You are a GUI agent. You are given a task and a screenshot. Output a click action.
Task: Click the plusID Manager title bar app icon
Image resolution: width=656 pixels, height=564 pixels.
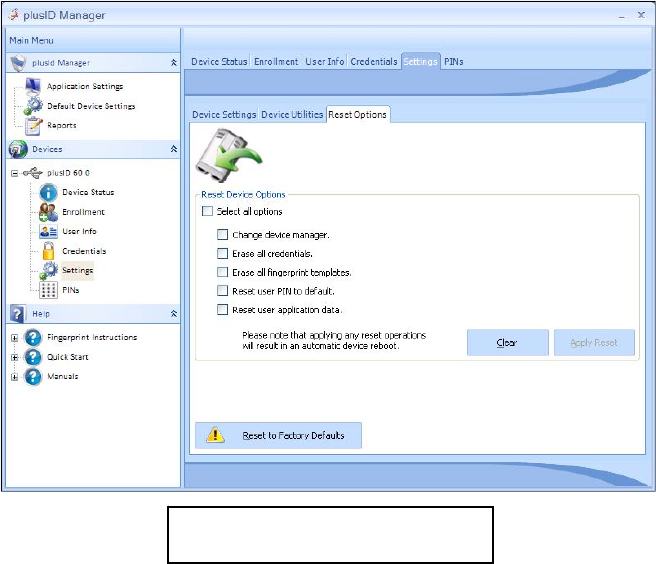(14, 15)
